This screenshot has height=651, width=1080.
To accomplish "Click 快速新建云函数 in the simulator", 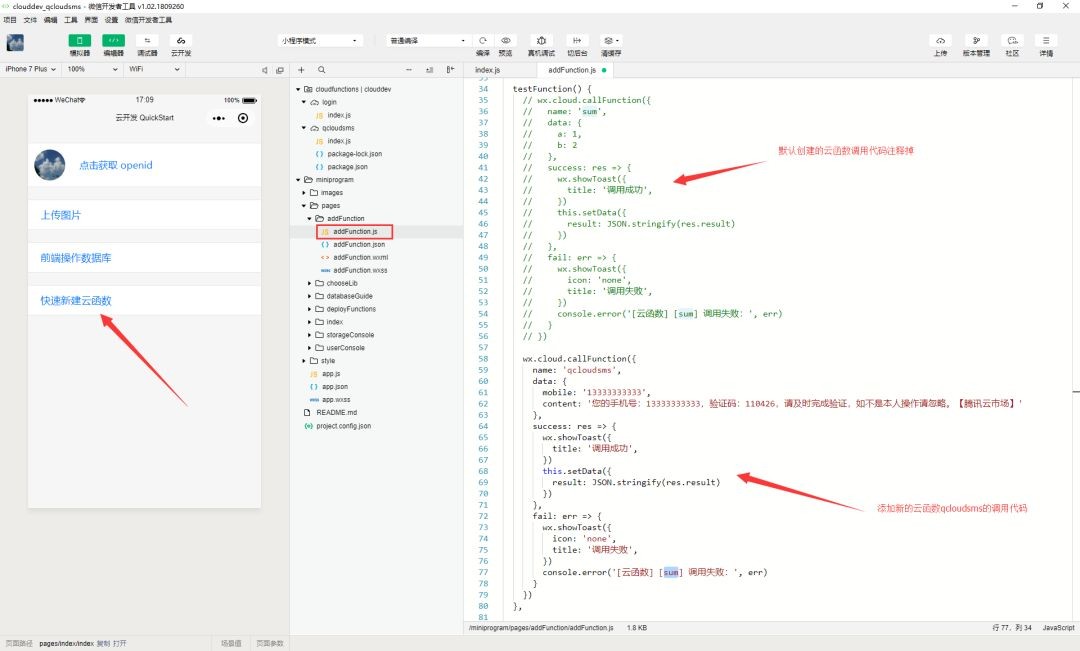I will pyautogui.click(x=76, y=300).
